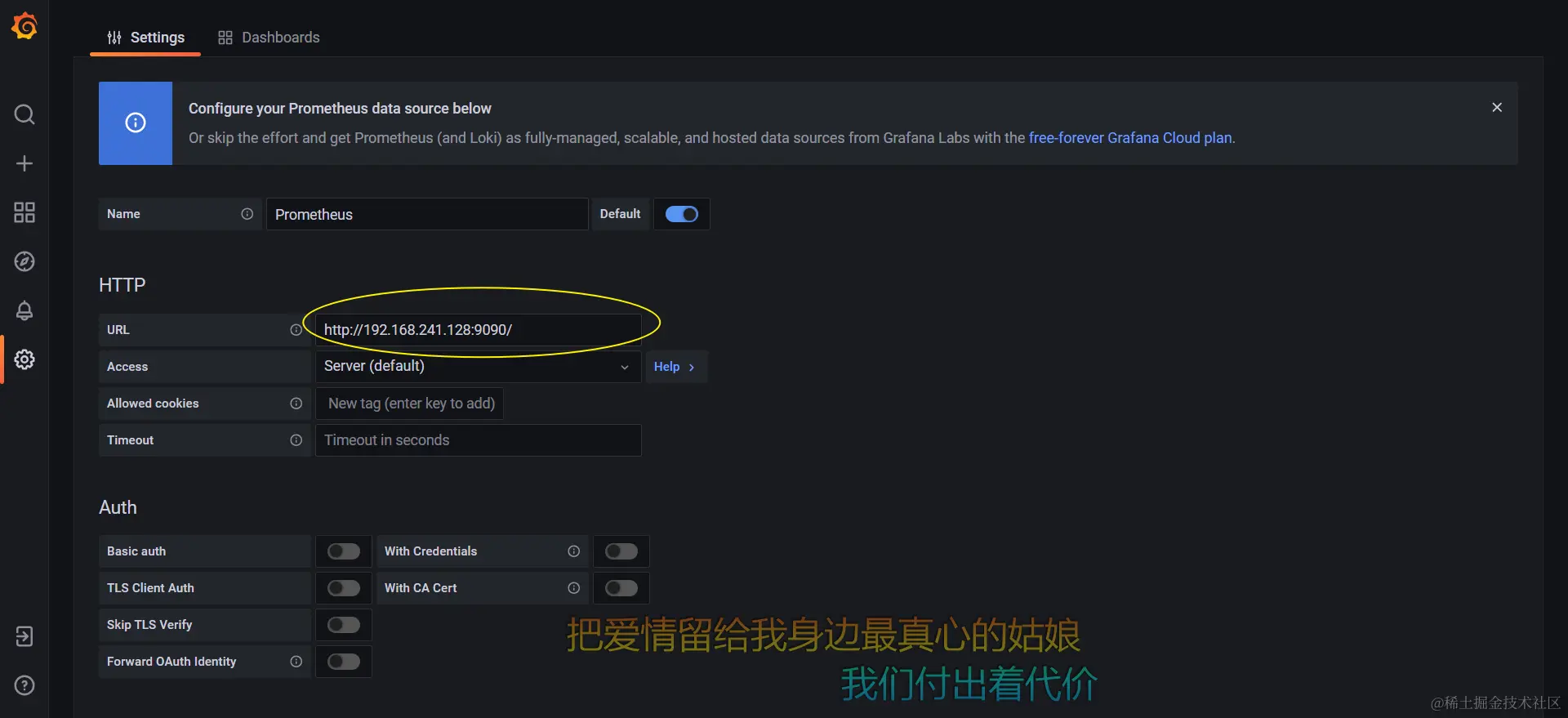Open the search icon in sidebar
This screenshot has height=718, width=1568.
tap(24, 114)
